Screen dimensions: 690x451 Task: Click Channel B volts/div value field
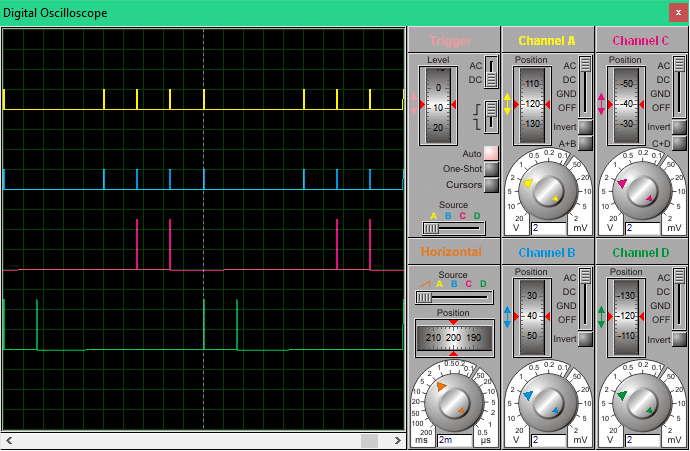click(548, 440)
